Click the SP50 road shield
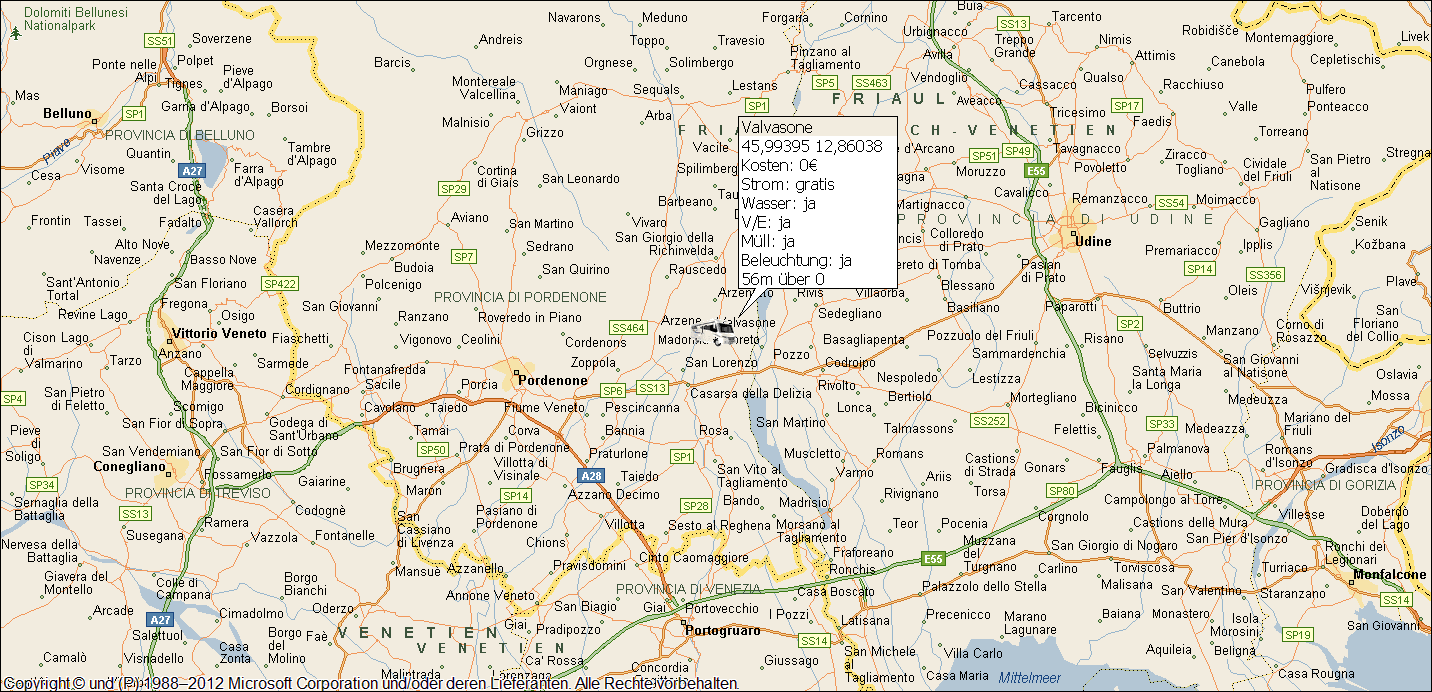The width and height of the screenshot is (1432, 692). (x=432, y=450)
